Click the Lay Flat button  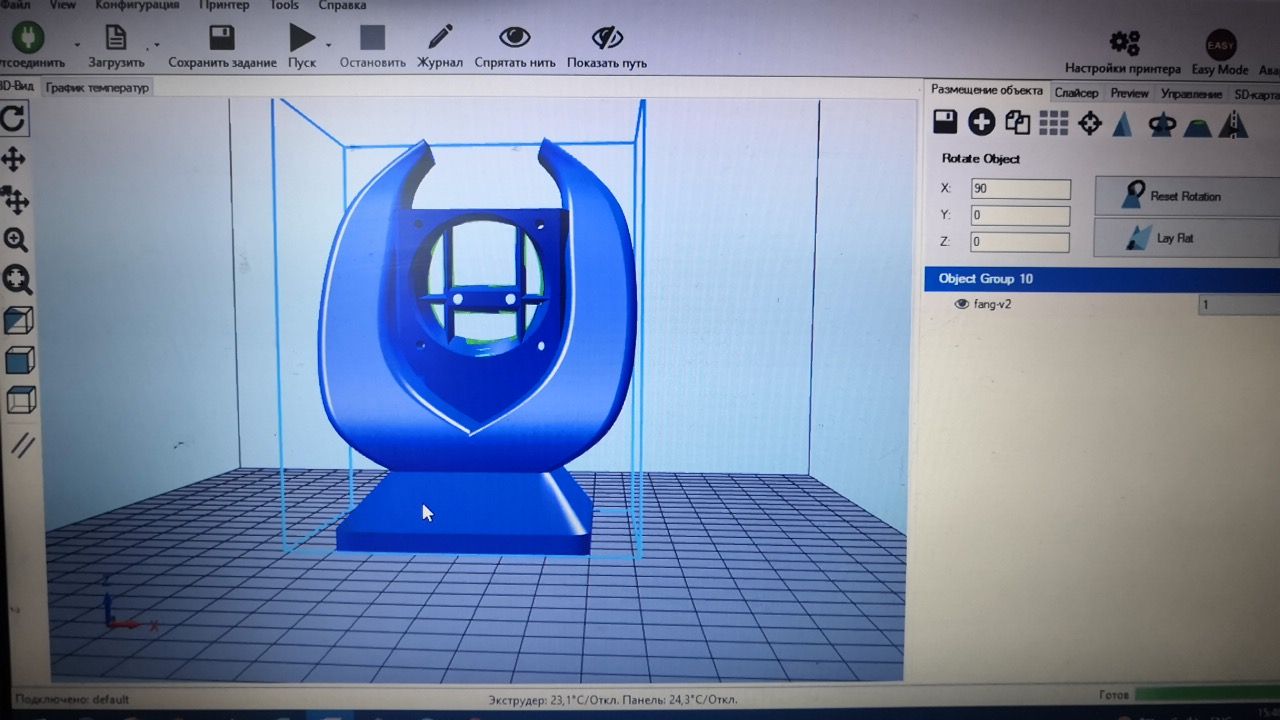click(x=1187, y=238)
